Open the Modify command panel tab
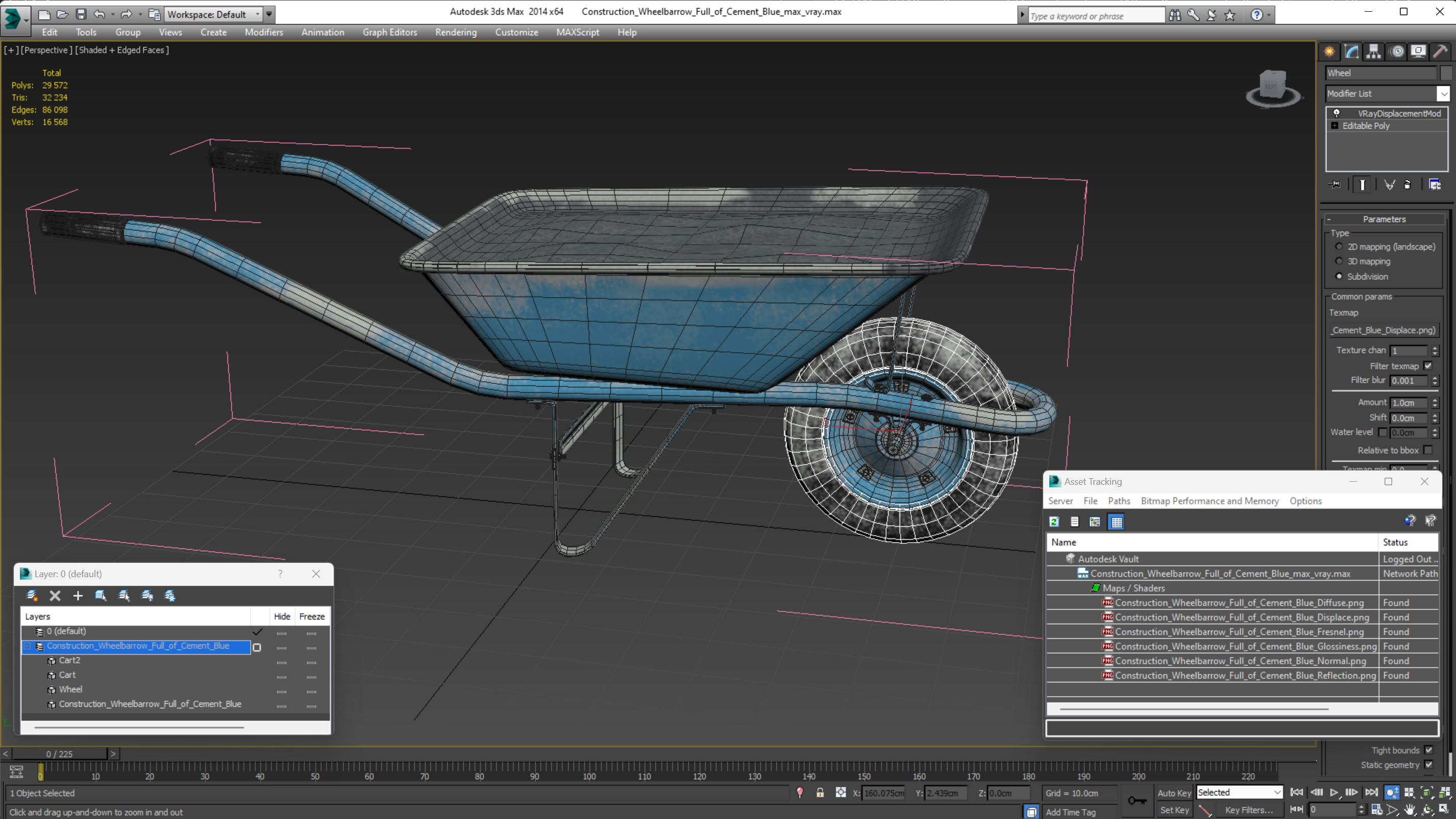Image resolution: width=1456 pixels, height=819 pixels. click(x=1351, y=52)
